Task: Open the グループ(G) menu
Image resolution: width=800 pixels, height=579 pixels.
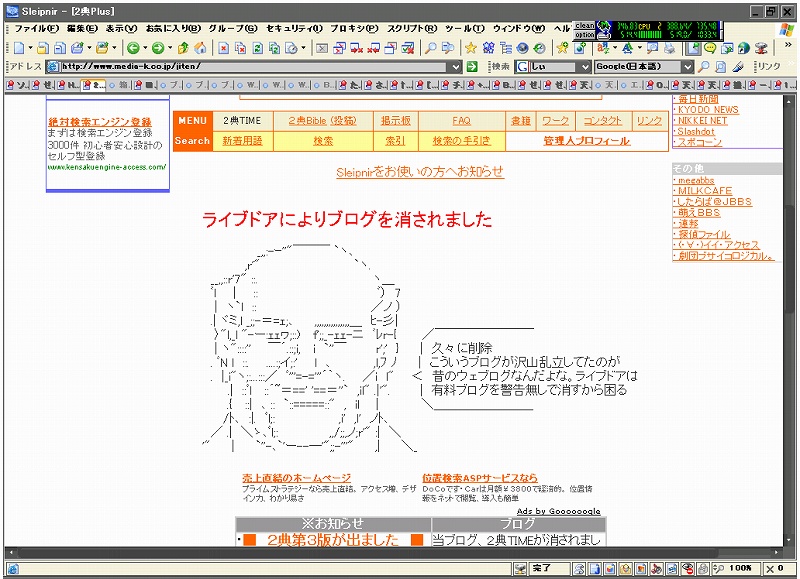Action: [233, 29]
